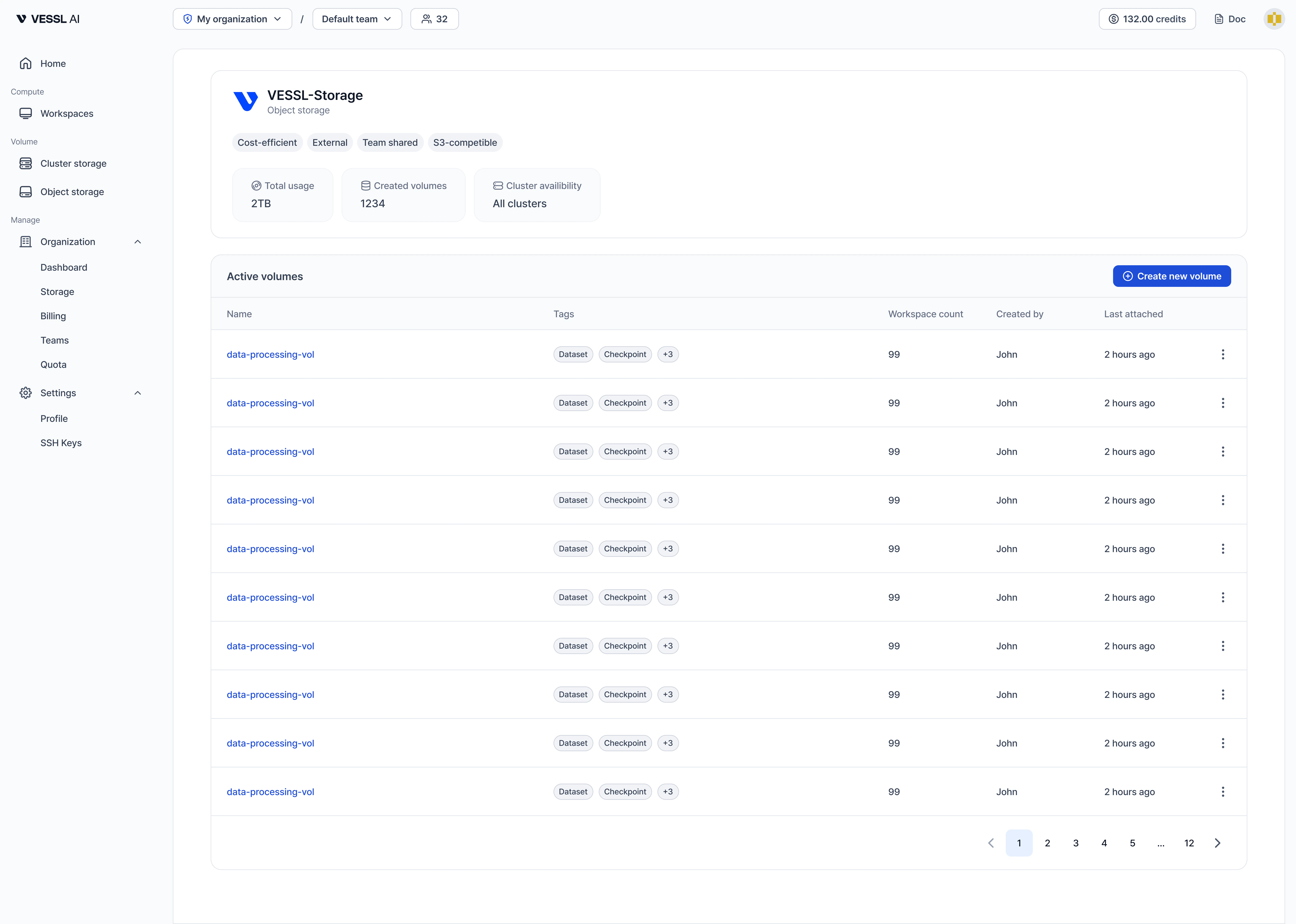This screenshot has height=924, width=1296.
Task: Expand the +3 tags on the top volume row
Action: 668,354
